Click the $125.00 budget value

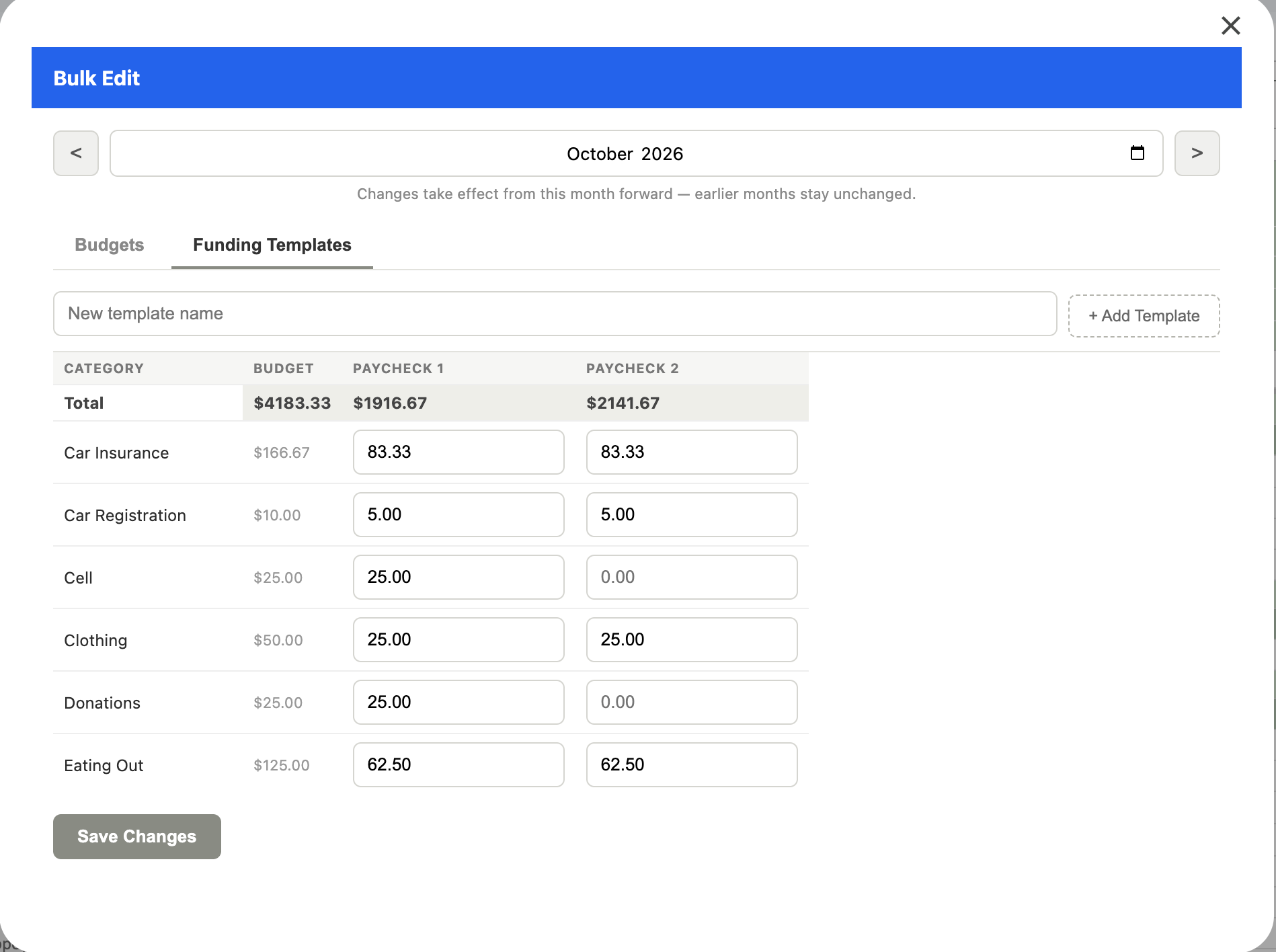[x=281, y=766]
